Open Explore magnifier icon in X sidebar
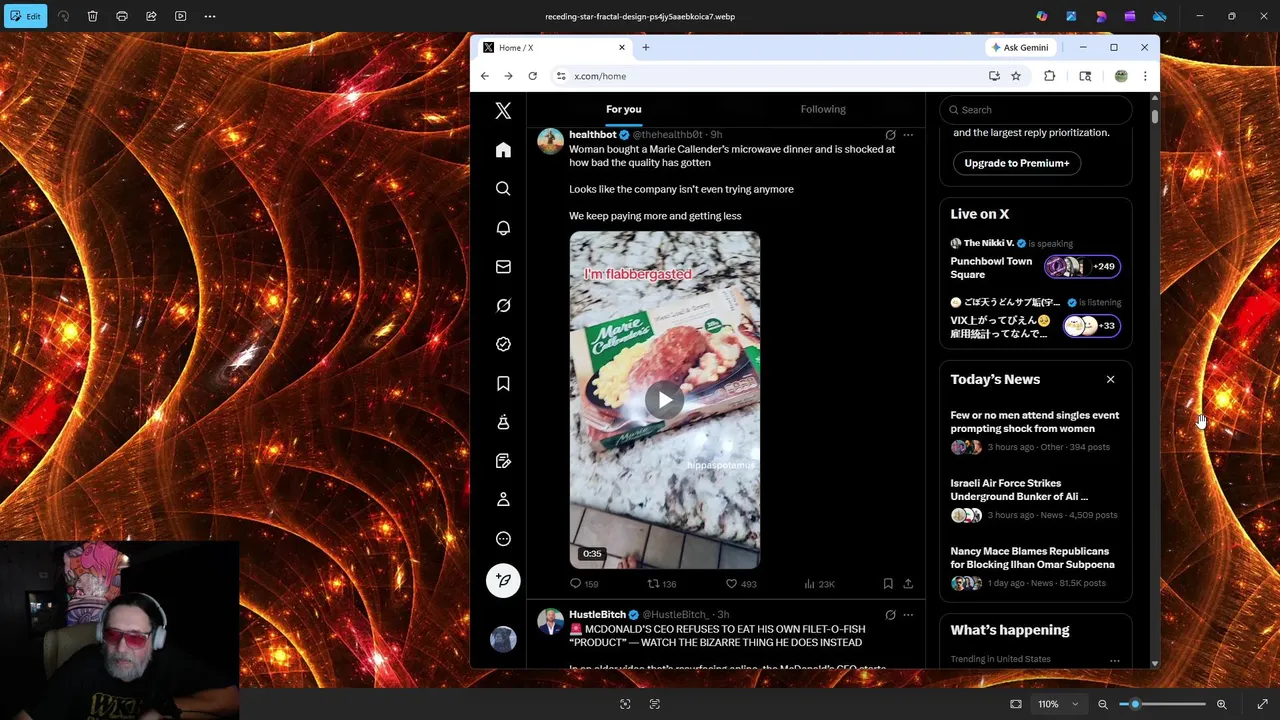This screenshot has height=720, width=1280. pyautogui.click(x=503, y=188)
